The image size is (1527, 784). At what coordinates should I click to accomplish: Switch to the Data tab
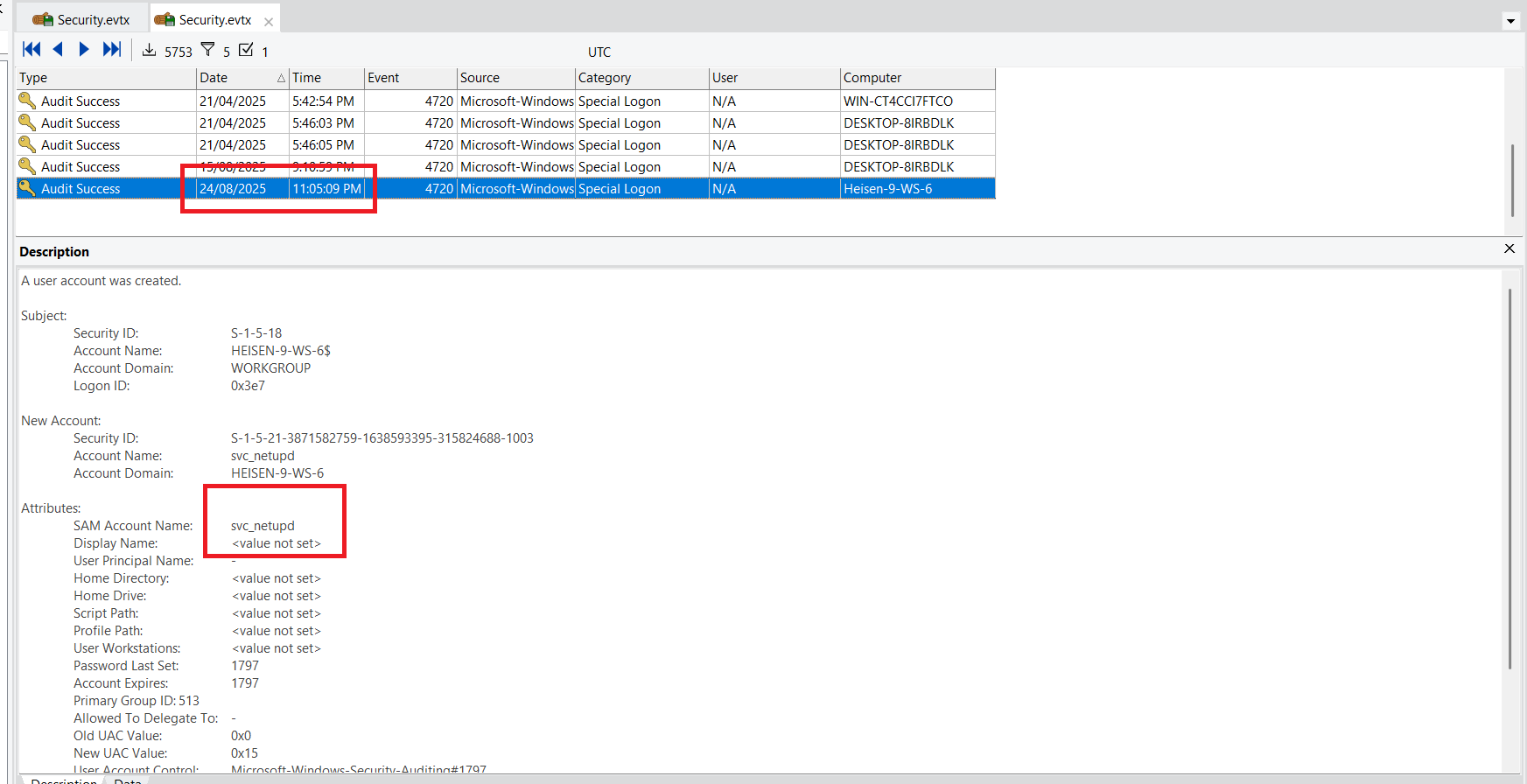128,780
